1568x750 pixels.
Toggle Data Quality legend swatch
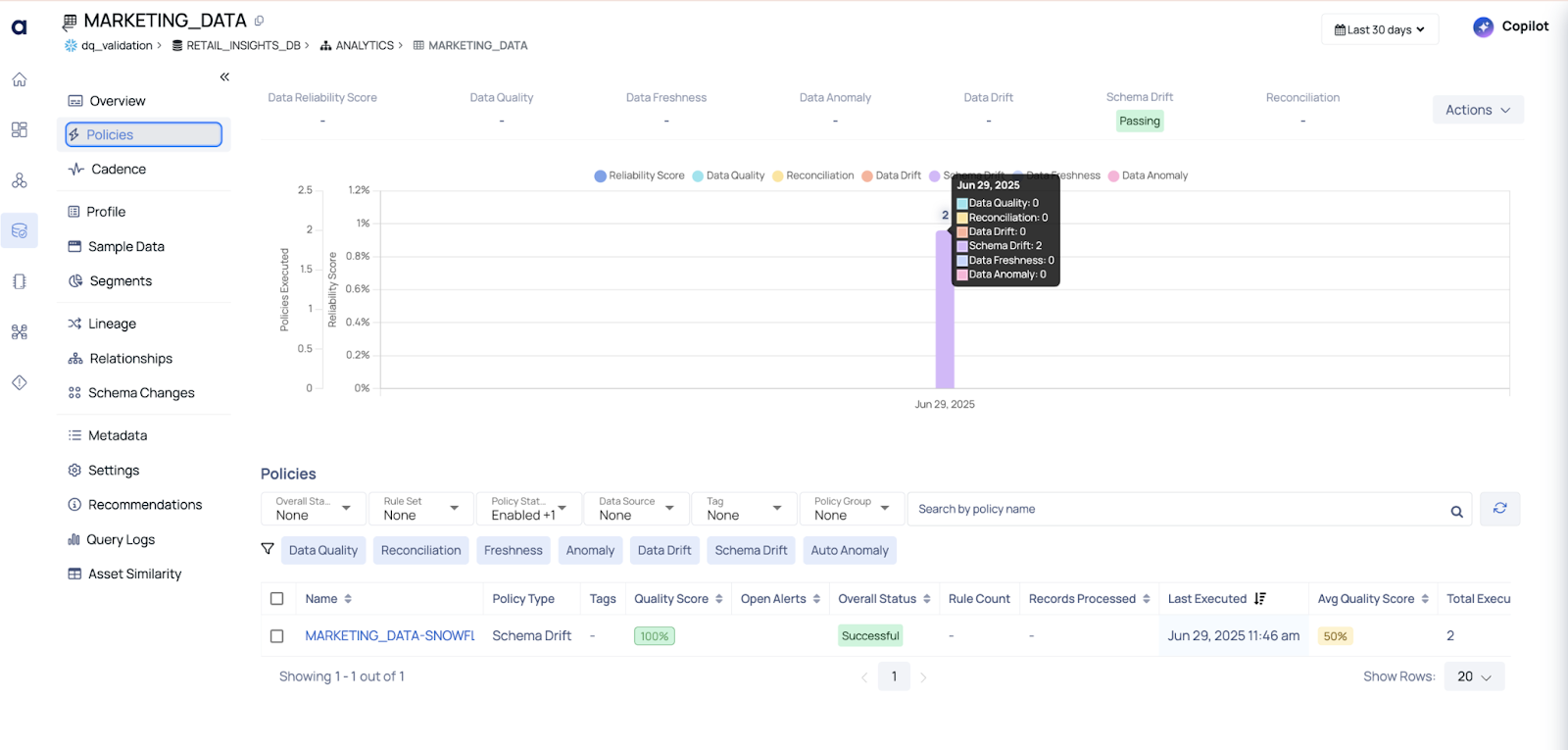coord(698,176)
